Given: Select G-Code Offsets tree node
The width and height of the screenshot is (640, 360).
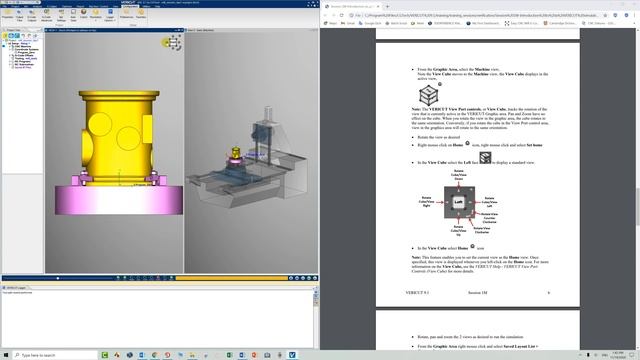Looking at the screenshot, I should [x=24, y=56].
